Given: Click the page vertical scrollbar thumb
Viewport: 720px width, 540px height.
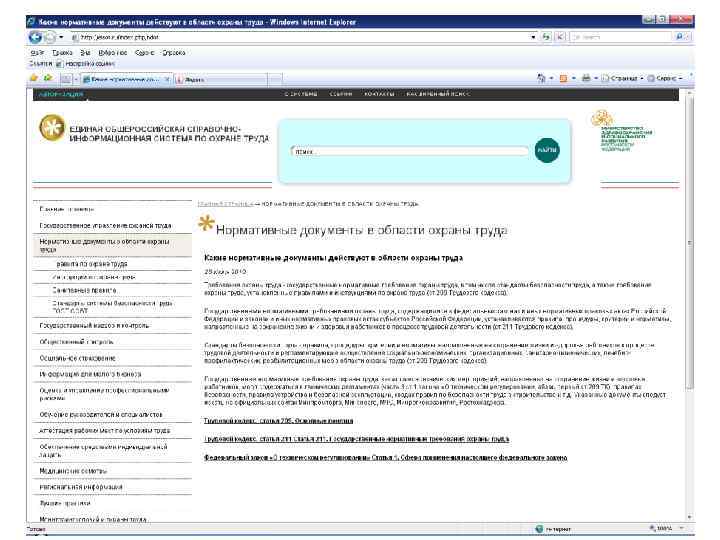Looking at the screenshot, I should pyautogui.click(x=689, y=243).
